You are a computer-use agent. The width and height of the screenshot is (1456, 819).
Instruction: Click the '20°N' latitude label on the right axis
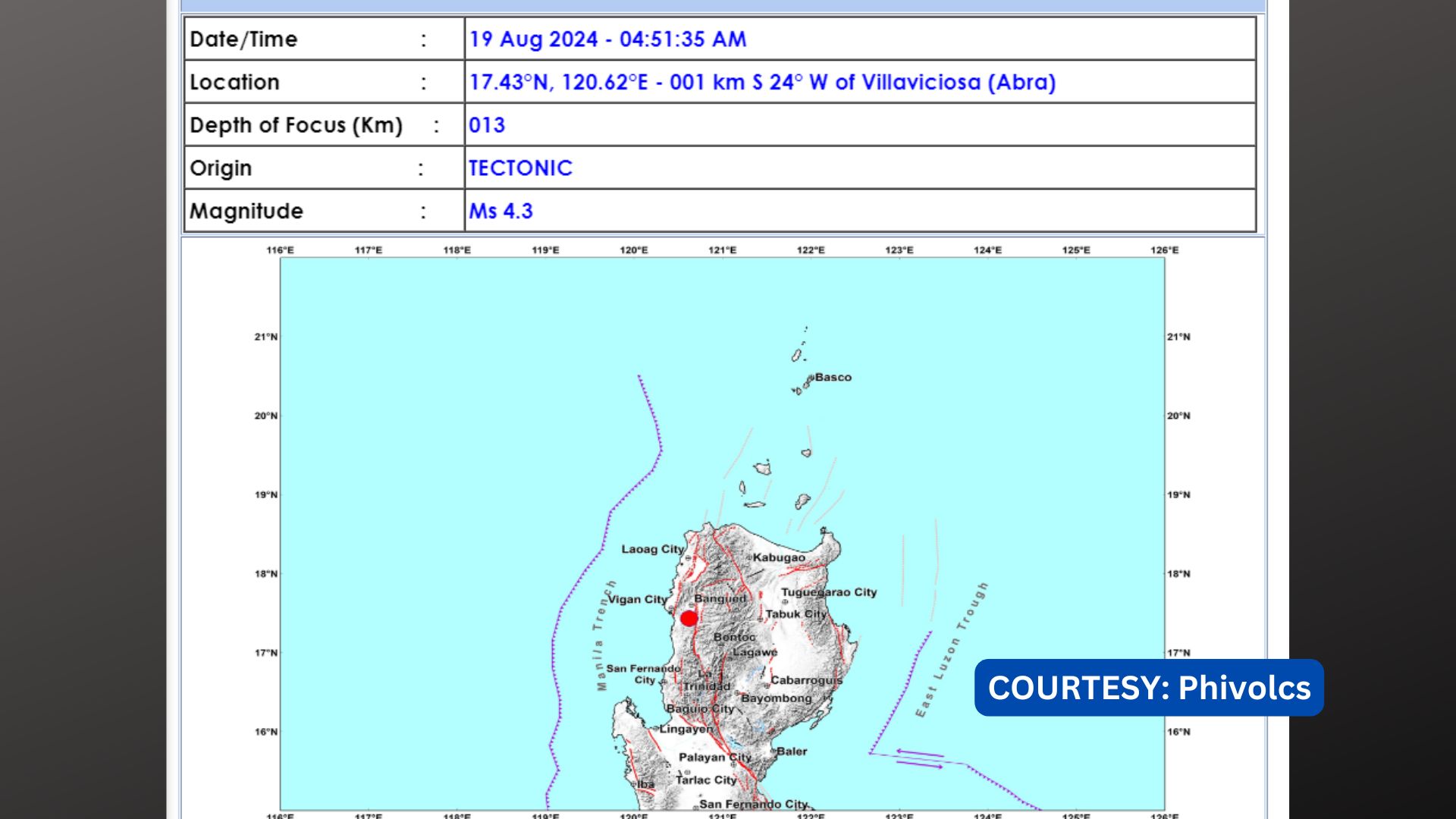[x=1178, y=416]
